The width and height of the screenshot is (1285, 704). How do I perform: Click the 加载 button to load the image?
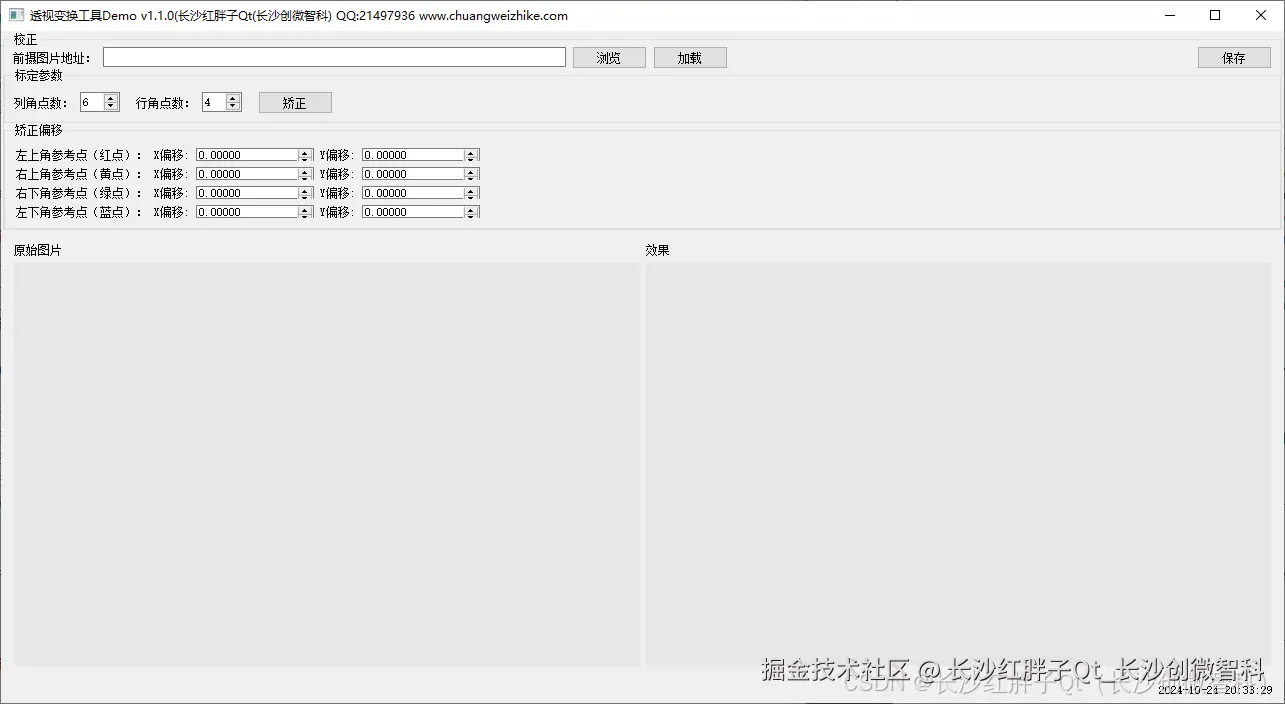click(690, 56)
